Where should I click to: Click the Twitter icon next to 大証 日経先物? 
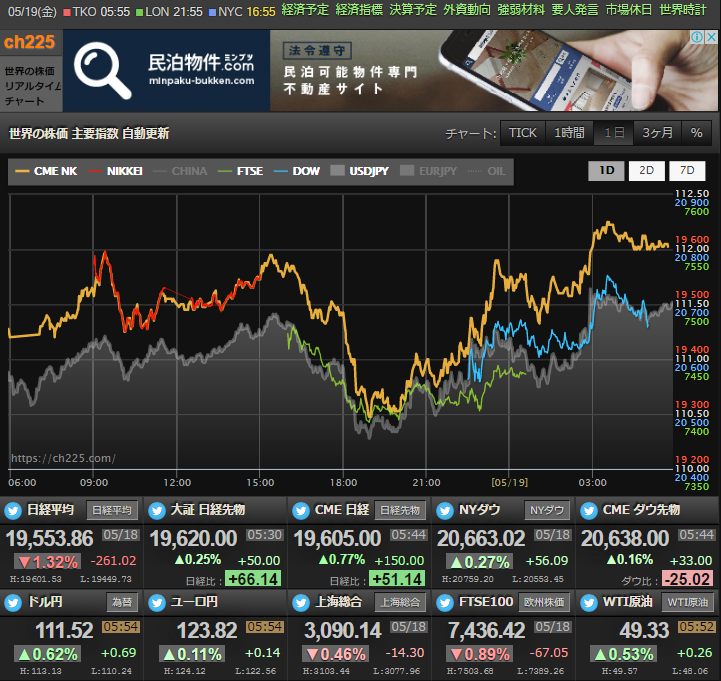(157, 511)
